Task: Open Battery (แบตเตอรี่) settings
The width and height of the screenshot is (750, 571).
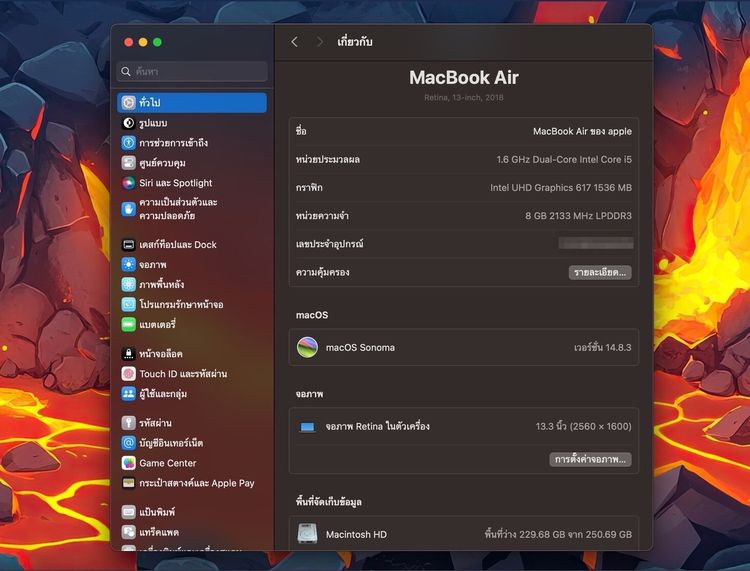Action: (x=157, y=325)
